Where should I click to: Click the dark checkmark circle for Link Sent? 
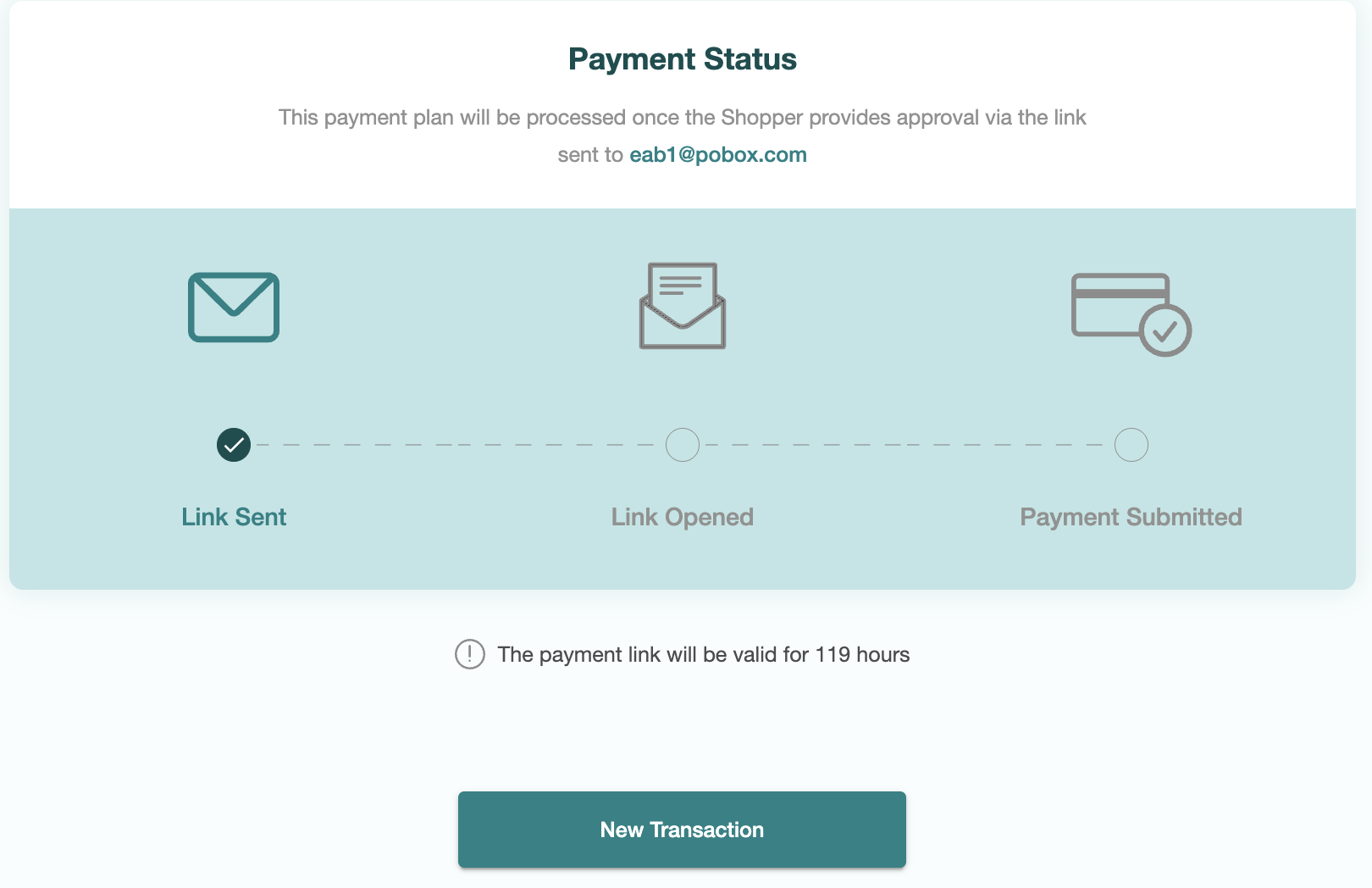coord(234,445)
